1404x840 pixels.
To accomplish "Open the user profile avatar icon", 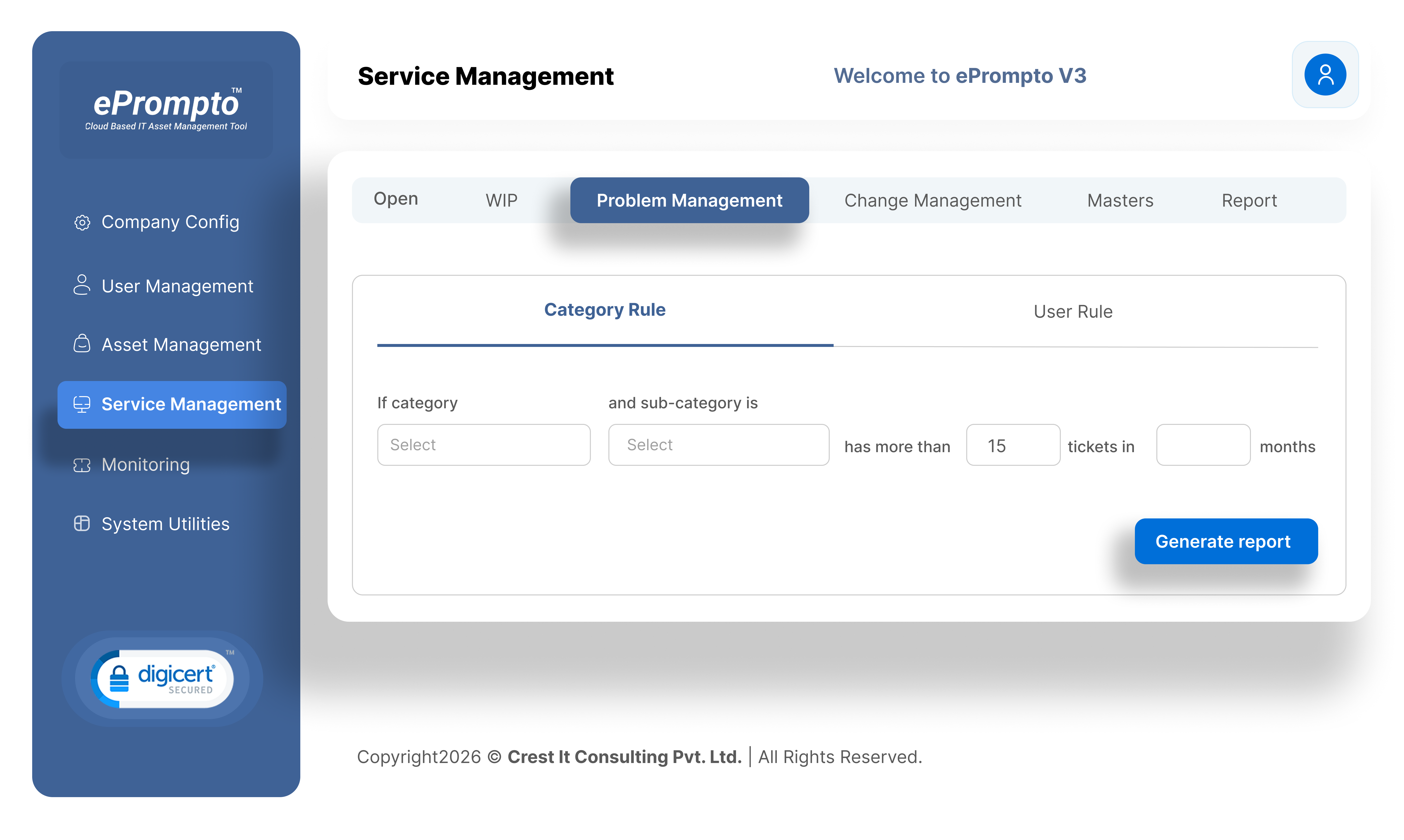I will click(1325, 75).
